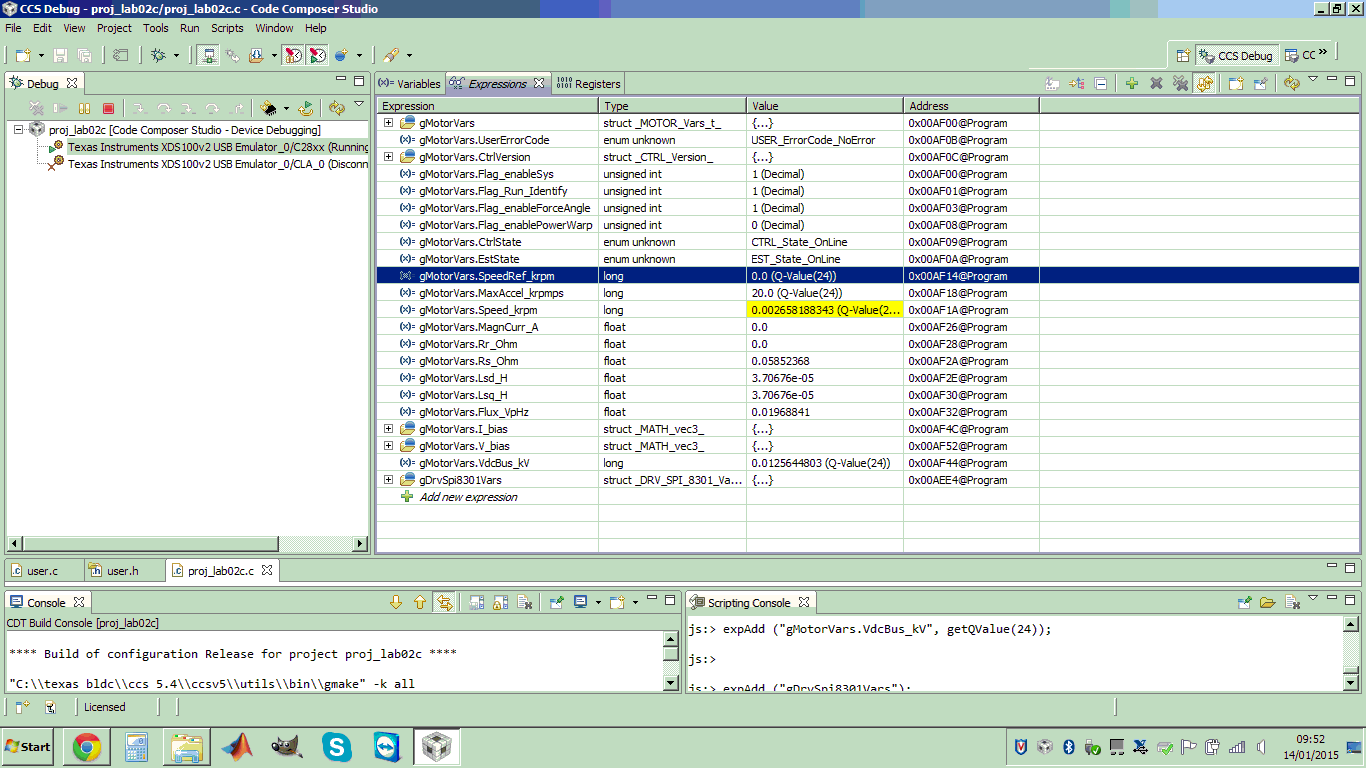Expand gMotorVars.CtrlVersion struct
Viewport: 1366px width, 768px height.
pos(388,157)
